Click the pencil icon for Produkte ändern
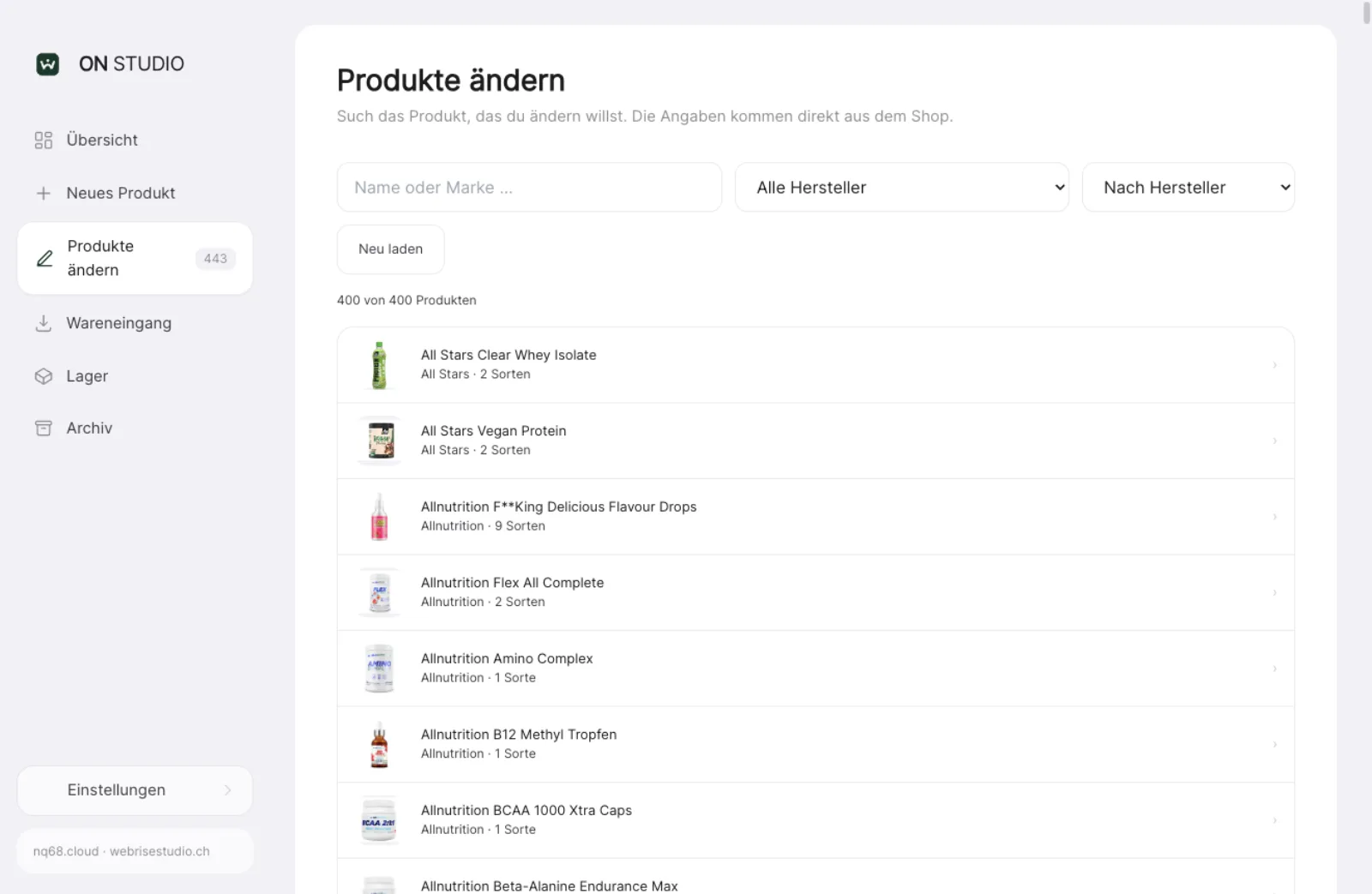This screenshot has width=1372, height=894. [45, 259]
